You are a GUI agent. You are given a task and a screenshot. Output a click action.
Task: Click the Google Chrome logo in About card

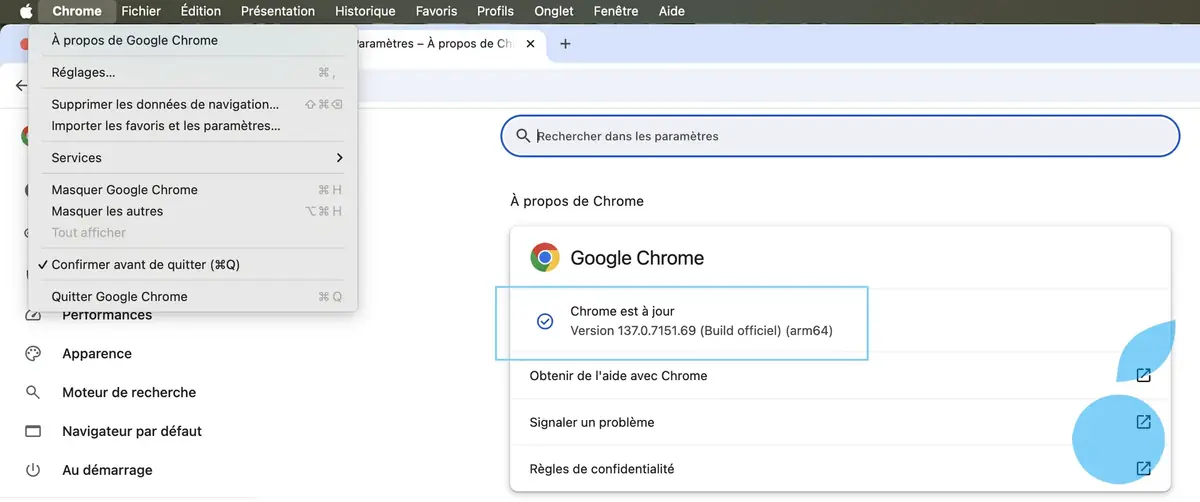click(545, 258)
